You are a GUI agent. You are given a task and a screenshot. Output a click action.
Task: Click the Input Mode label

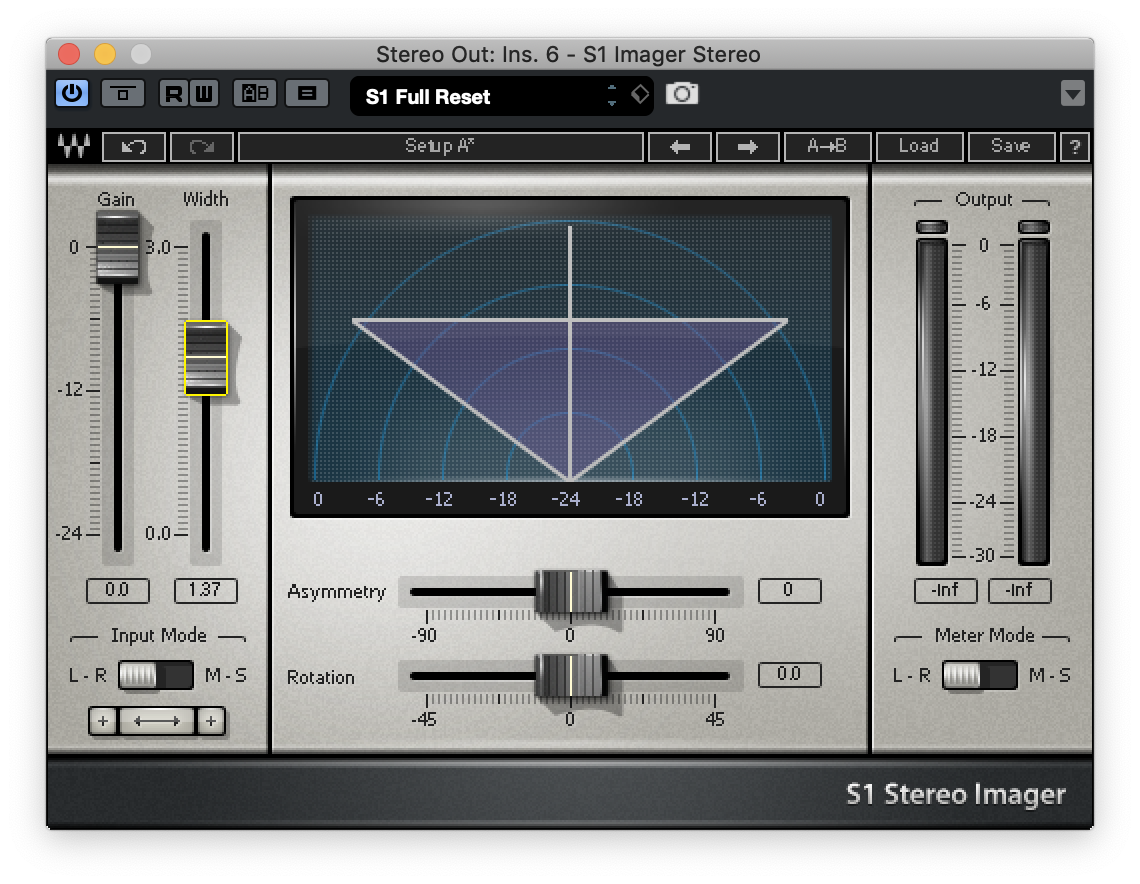click(158, 635)
